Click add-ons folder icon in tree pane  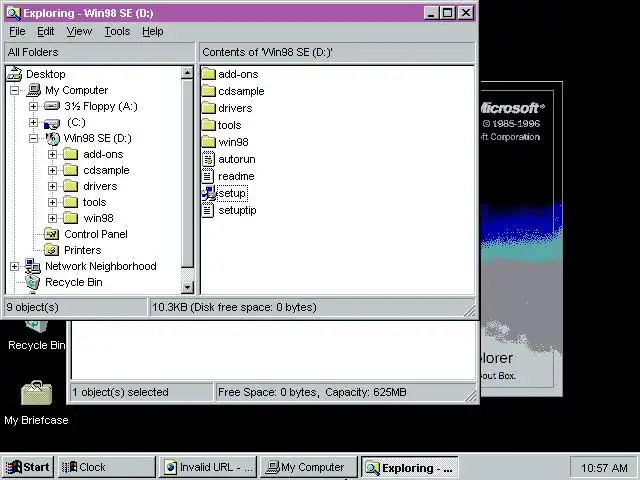(x=71, y=154)
